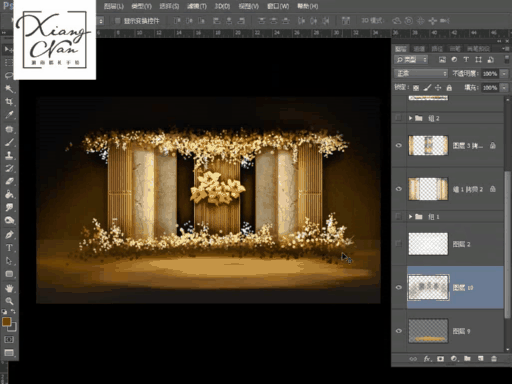The height and width of the screenshot is (384, 512).
Task: Expand the 组 2 group
Action: pyautogui.click(x=411, y=118)
